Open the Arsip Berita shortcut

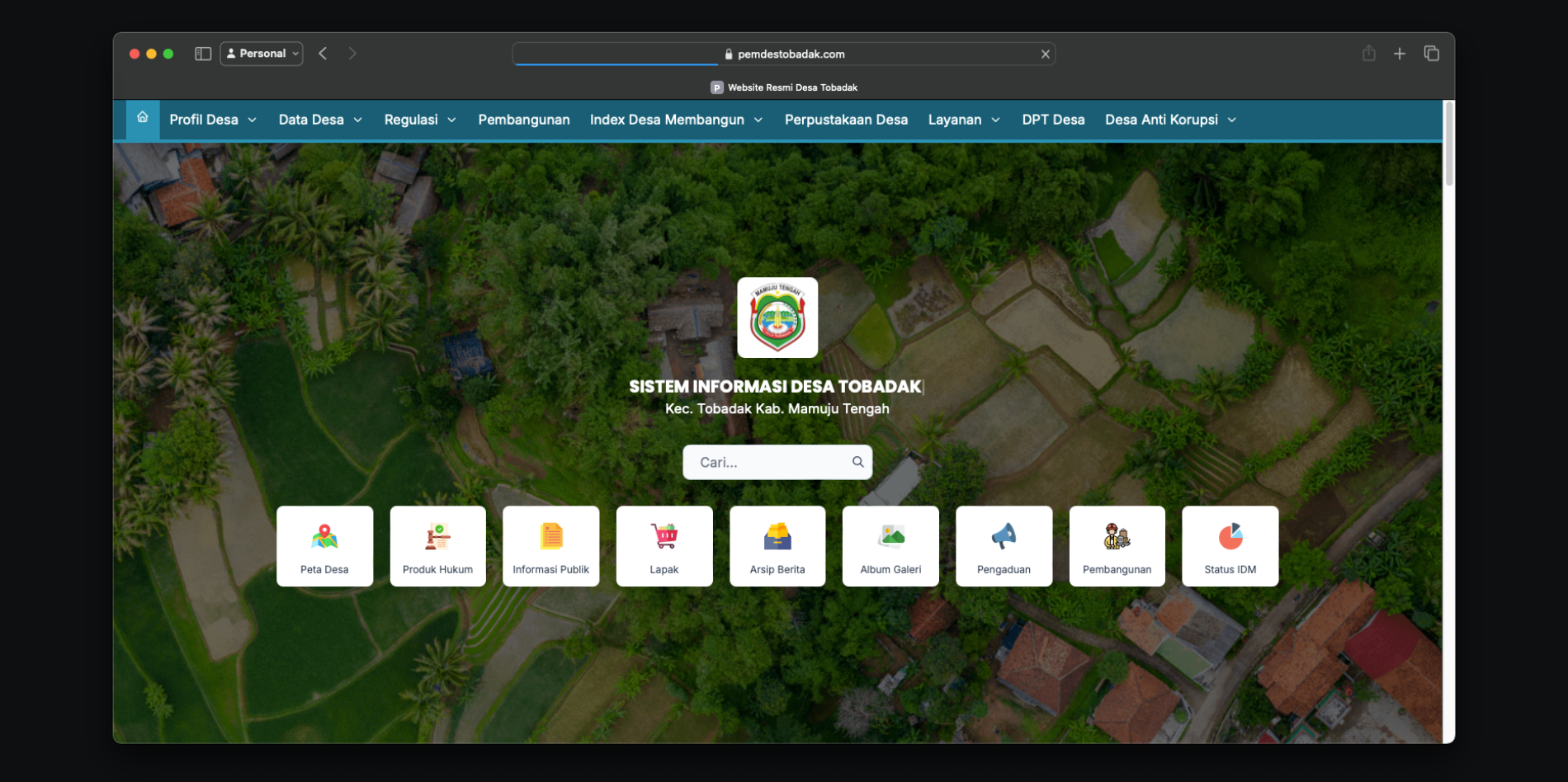777,546
